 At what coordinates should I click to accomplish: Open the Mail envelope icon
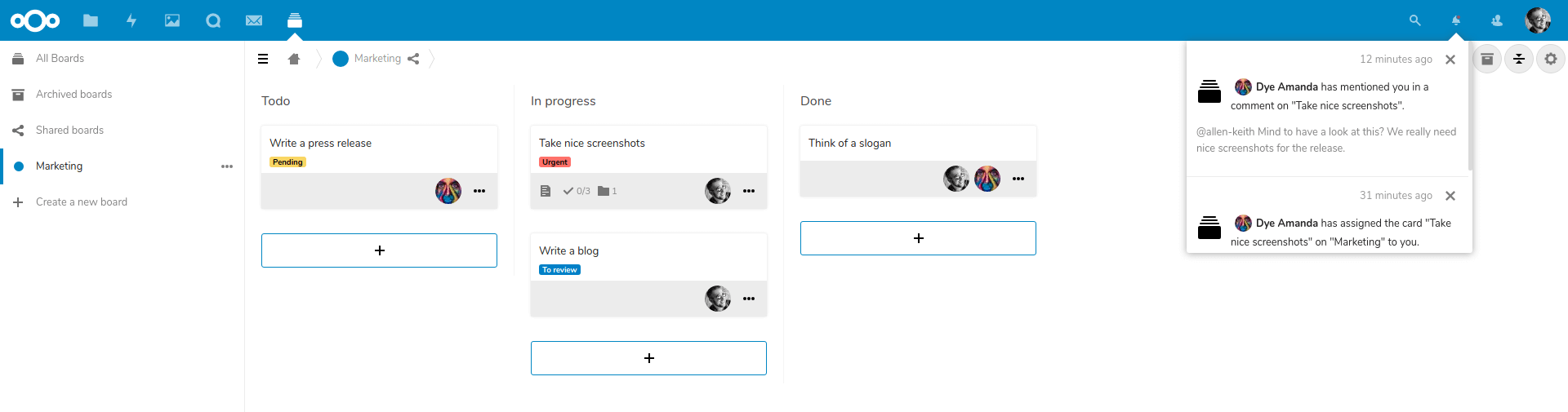[254, 20]
